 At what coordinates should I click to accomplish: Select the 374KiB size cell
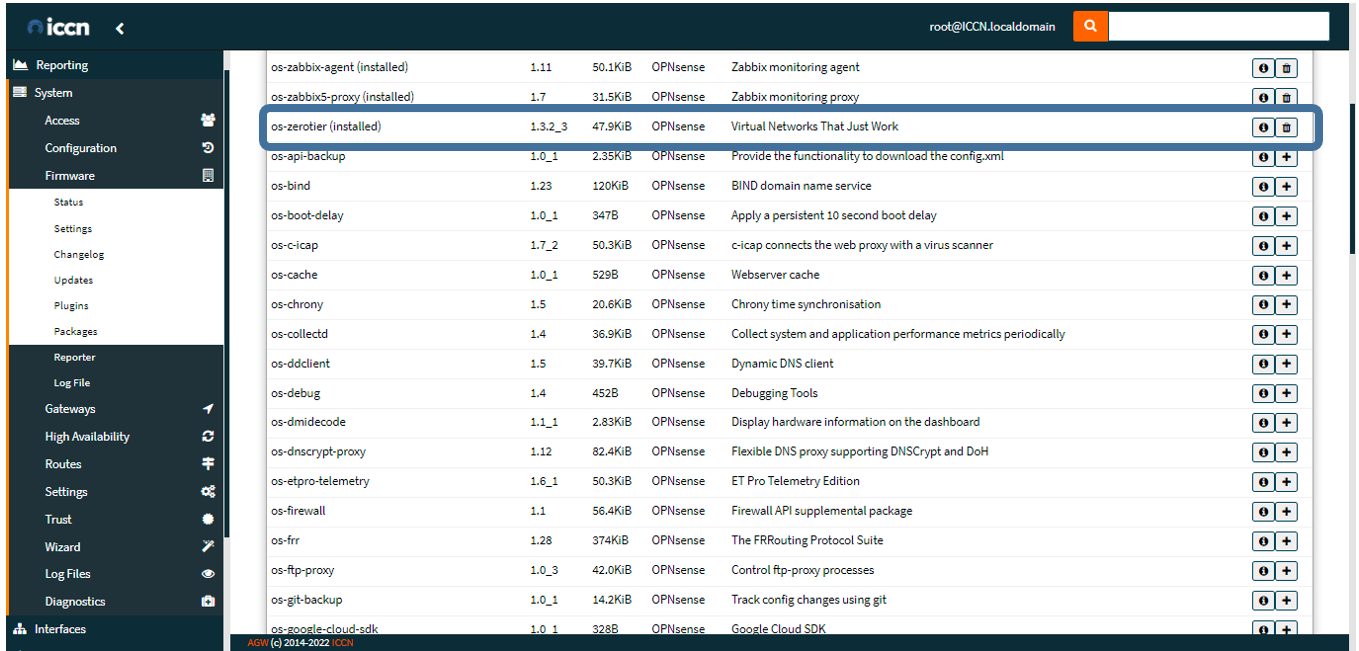point(610,540)
